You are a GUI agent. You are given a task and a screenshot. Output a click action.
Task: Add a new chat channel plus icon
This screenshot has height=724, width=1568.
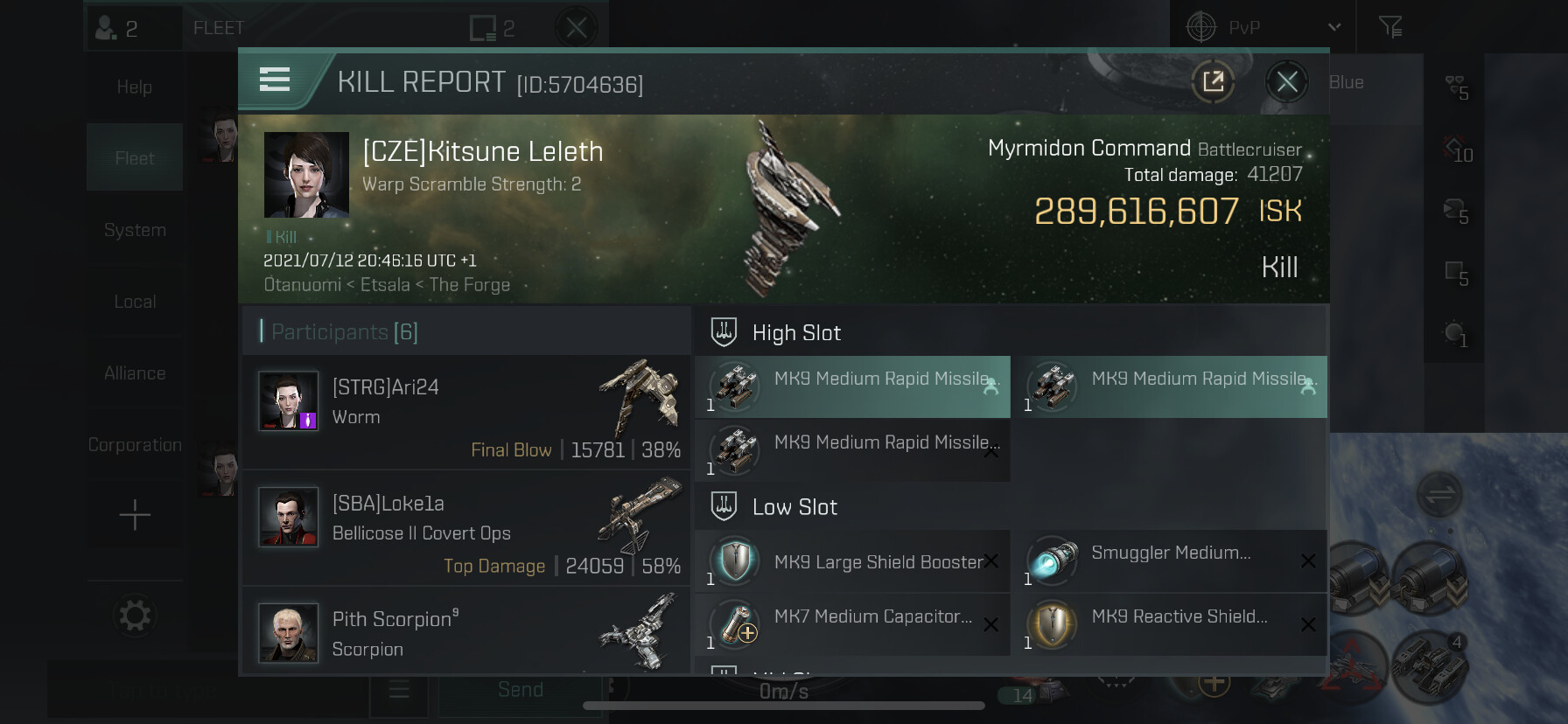tap(135, 515)
